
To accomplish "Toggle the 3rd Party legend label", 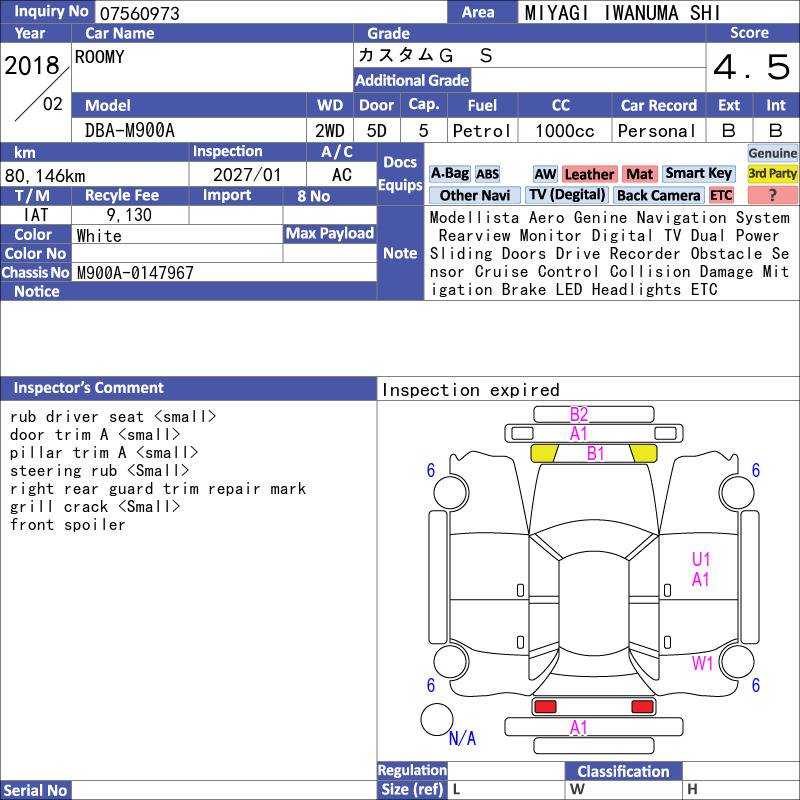I will [772, 174].
